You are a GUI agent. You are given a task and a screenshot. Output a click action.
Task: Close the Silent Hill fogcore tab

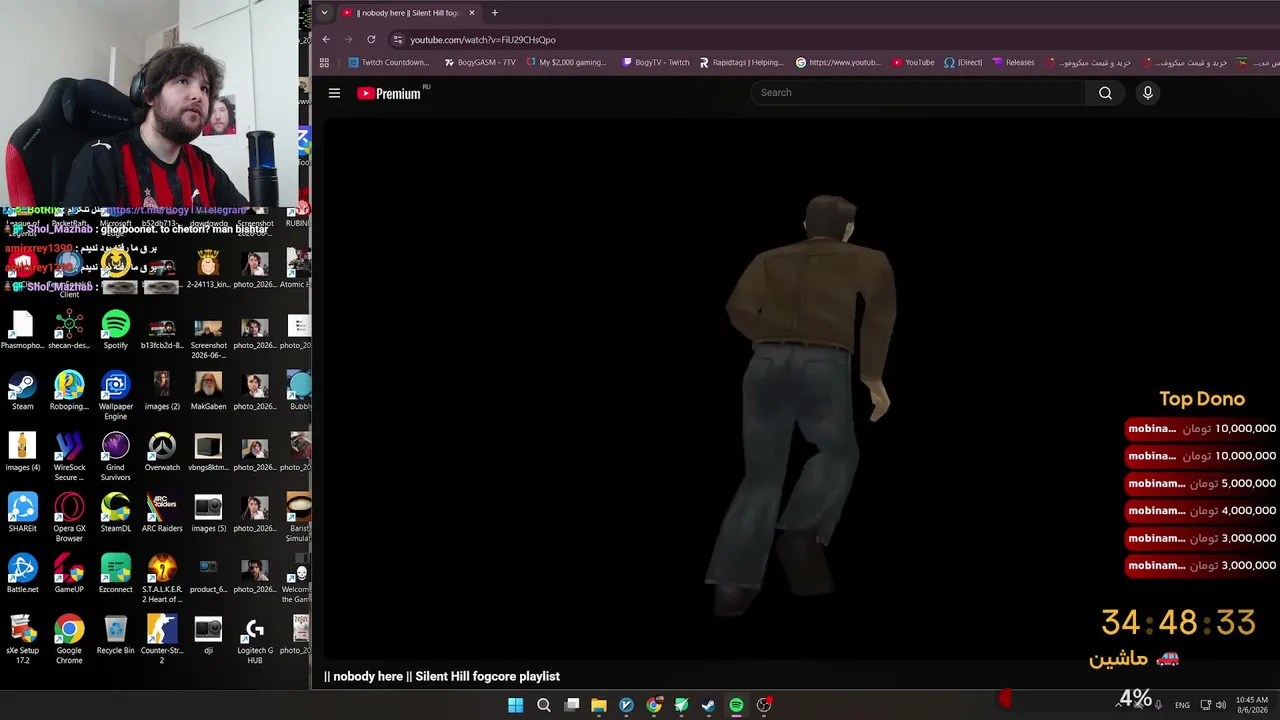point(472,13)
